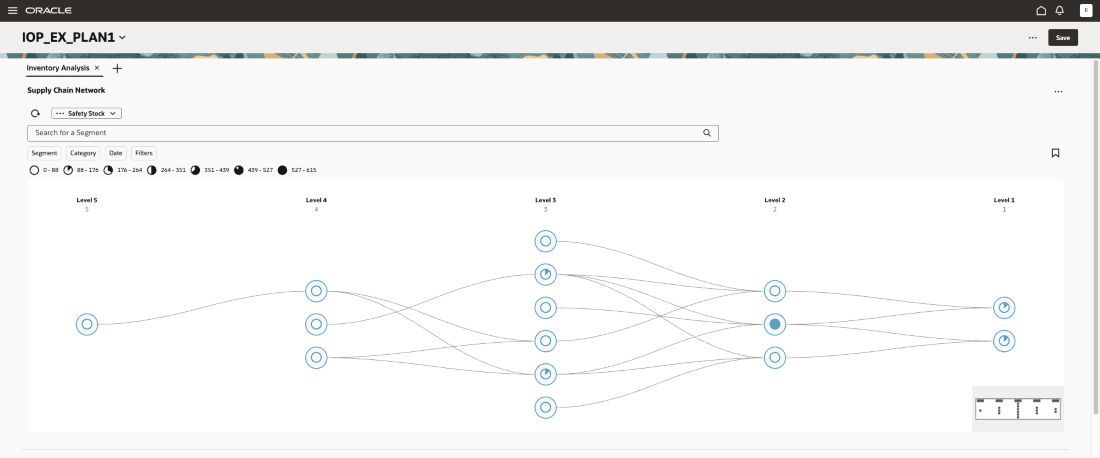Image resolution: width=1100 pixels, height=458 pixels.
Task: Select the solid filled Level 2 node
Action: (774, 324)
